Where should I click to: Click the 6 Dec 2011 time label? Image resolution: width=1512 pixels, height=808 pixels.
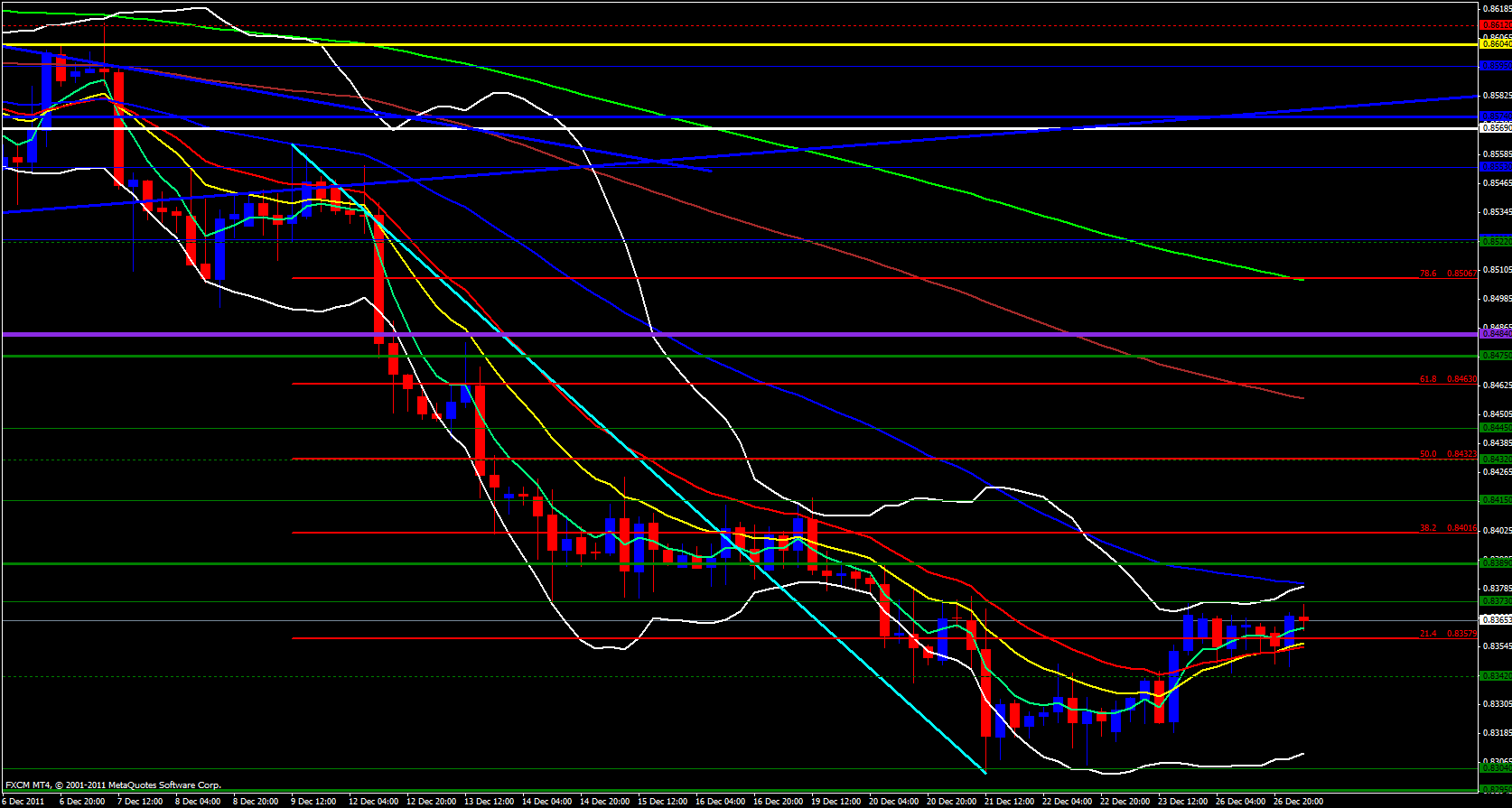point(23,802)
